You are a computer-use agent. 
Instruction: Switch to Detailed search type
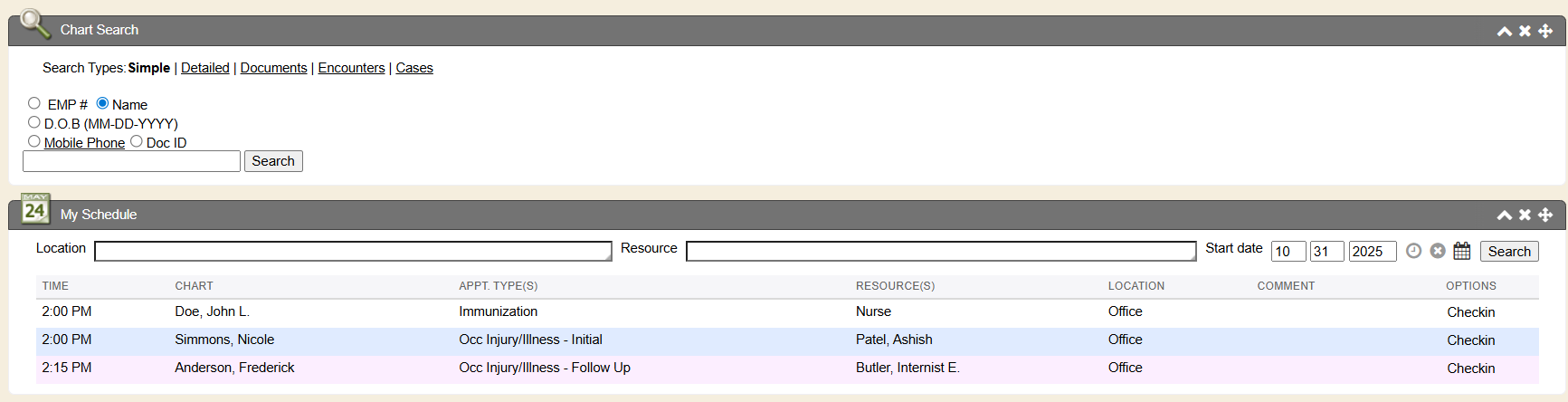204,68
